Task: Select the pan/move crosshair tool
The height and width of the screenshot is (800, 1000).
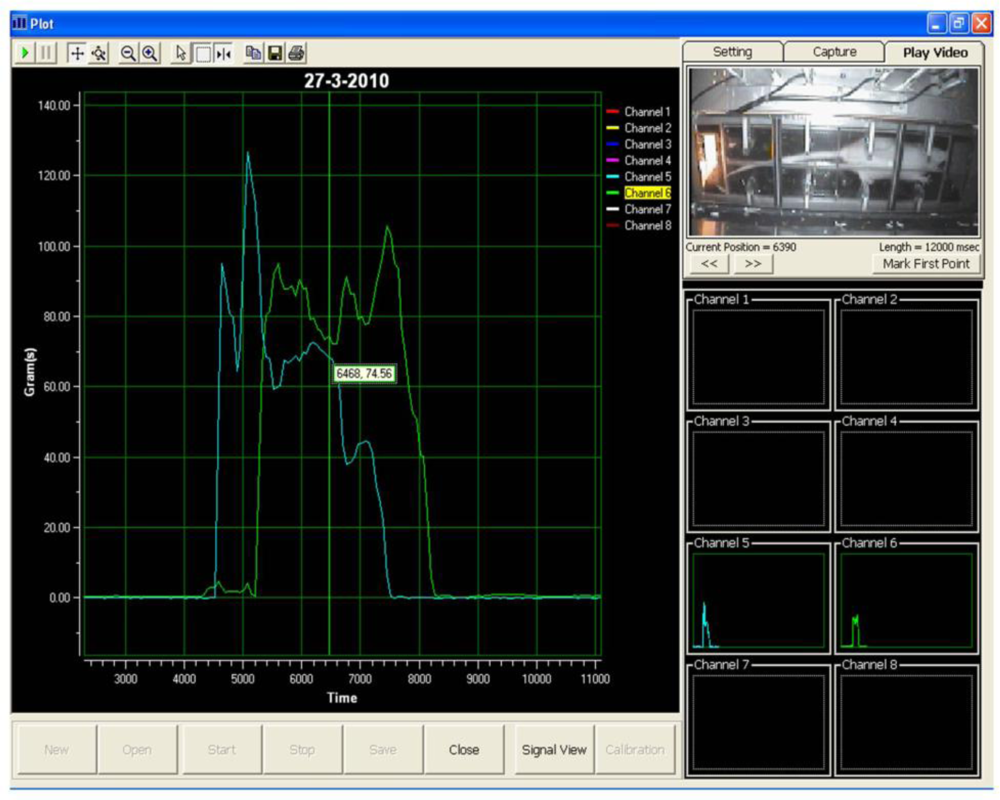Action: (76, 53)
